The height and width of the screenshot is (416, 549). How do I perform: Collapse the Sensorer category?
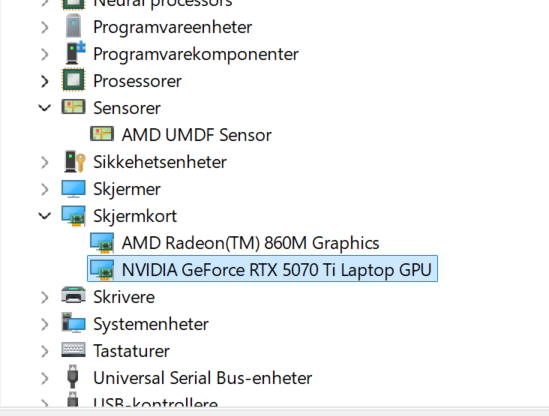45,108
